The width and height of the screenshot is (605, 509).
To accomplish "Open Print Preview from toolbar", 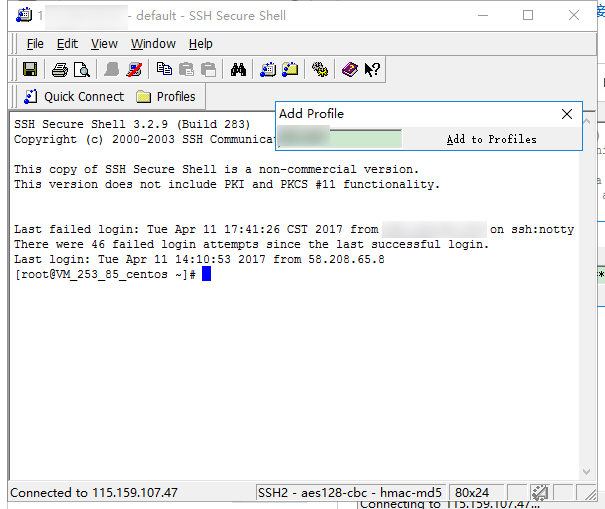I will [x=82, y=70].
